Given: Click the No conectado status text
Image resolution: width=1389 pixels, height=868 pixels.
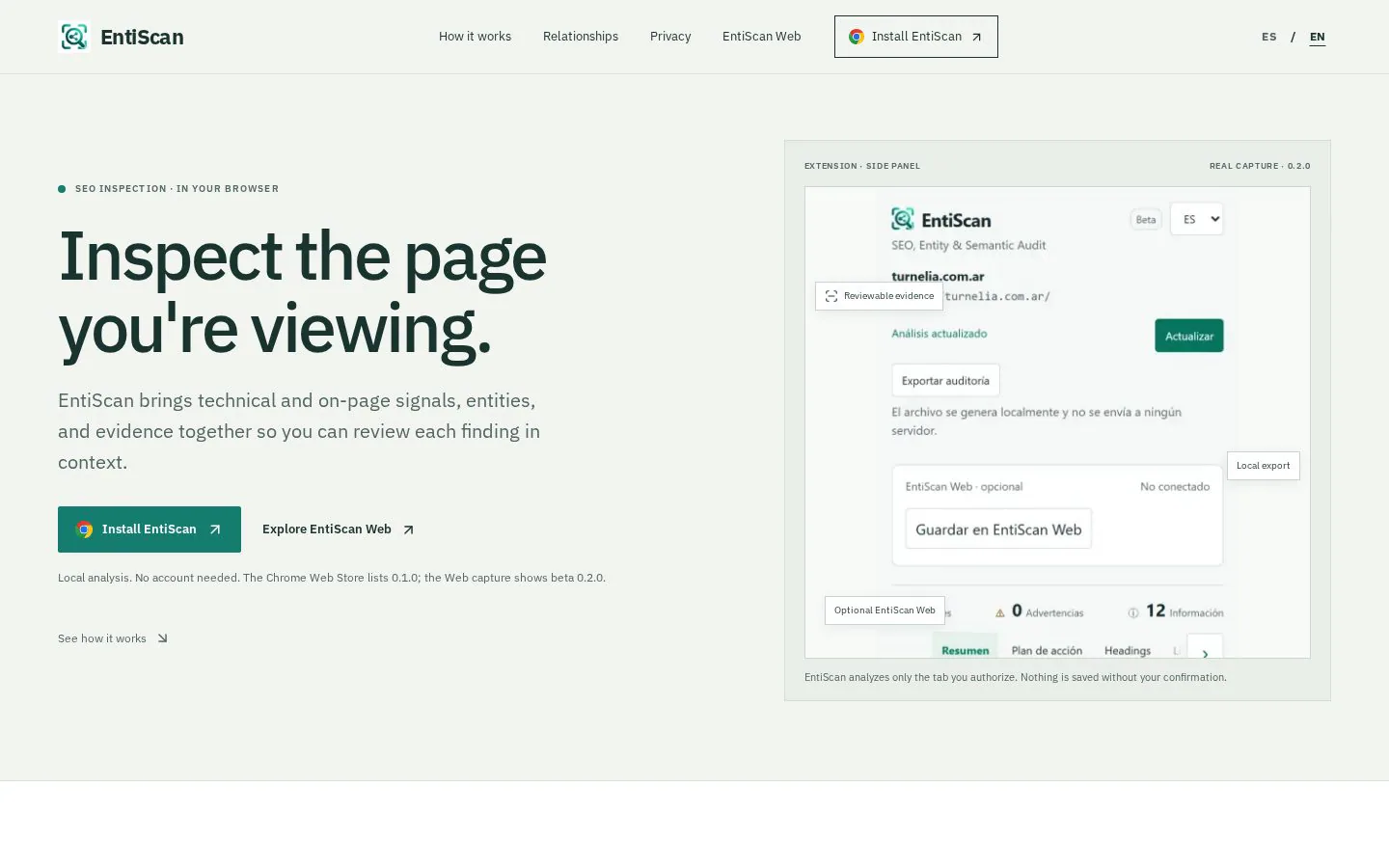Looking at the screenshot, I should tap(1175, 487).
